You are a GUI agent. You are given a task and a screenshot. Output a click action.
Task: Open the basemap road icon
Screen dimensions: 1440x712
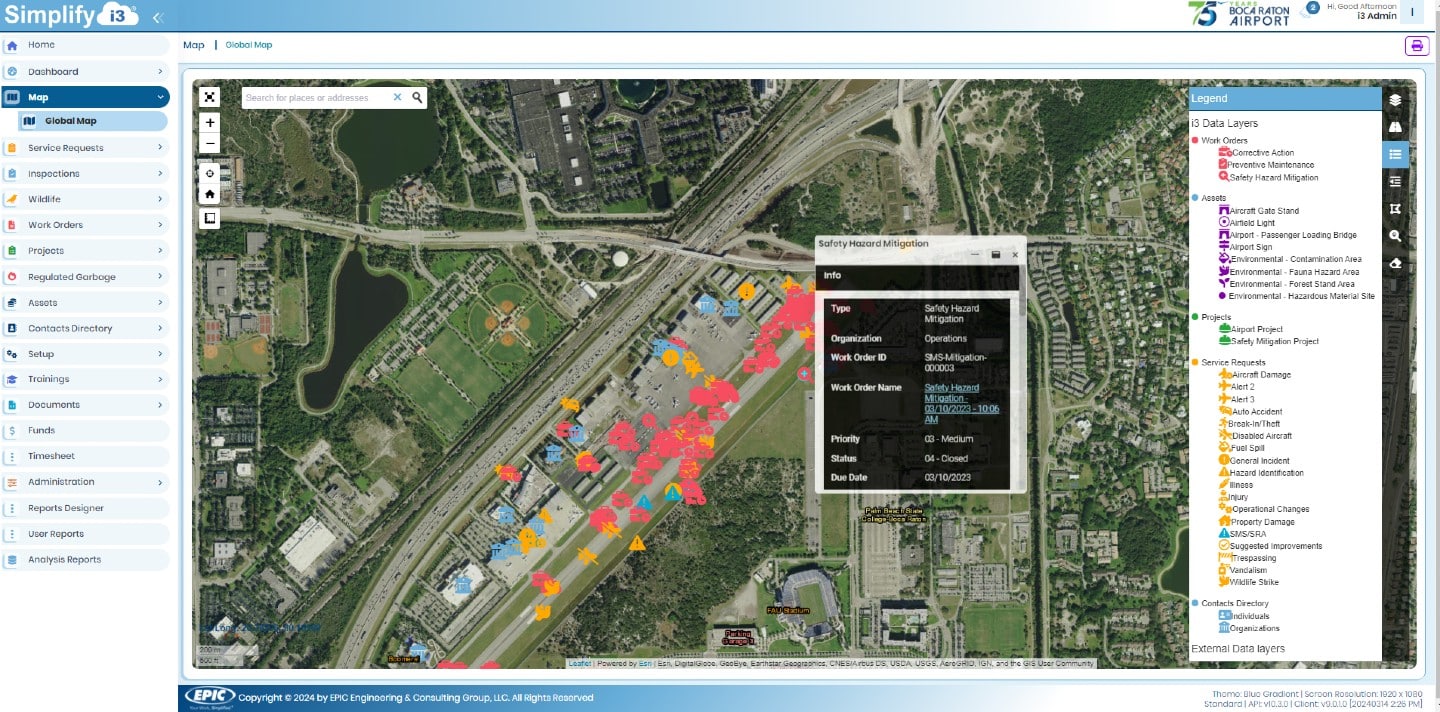[x=1395, y=127]
